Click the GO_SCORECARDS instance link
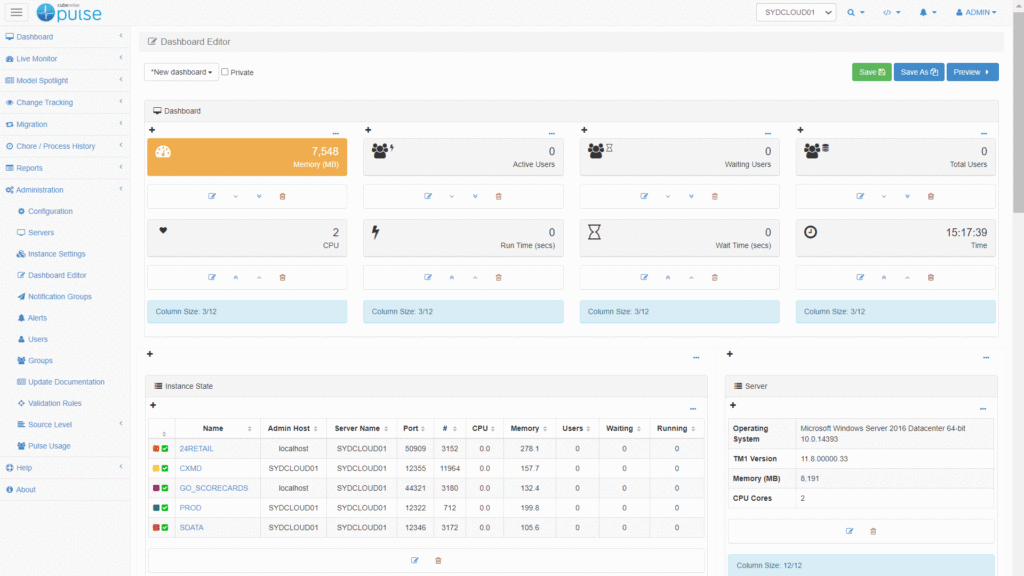The image size is (1024, 576). point(213,488)
